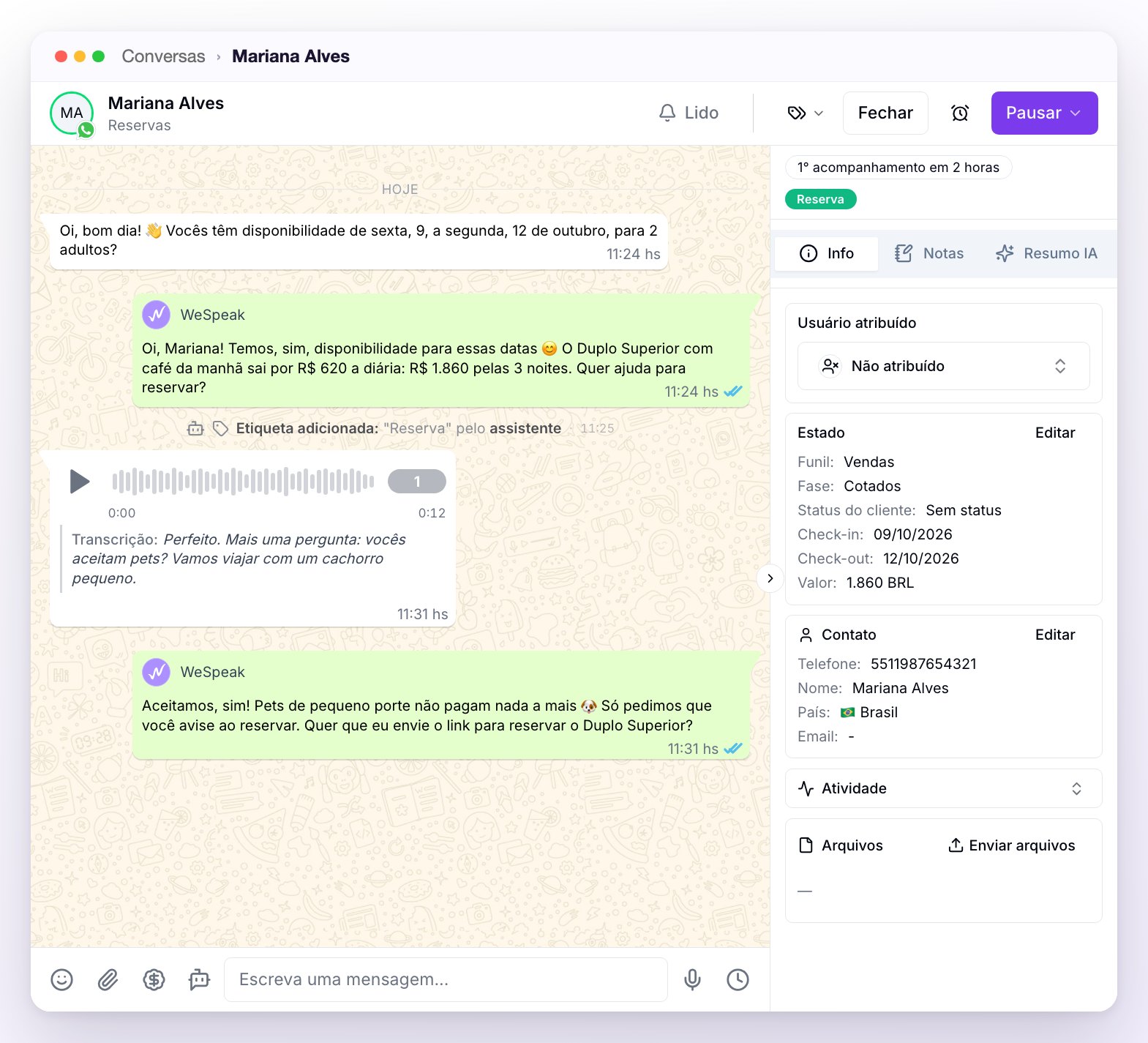Expand the Atividade section

[x=943, y=788]
